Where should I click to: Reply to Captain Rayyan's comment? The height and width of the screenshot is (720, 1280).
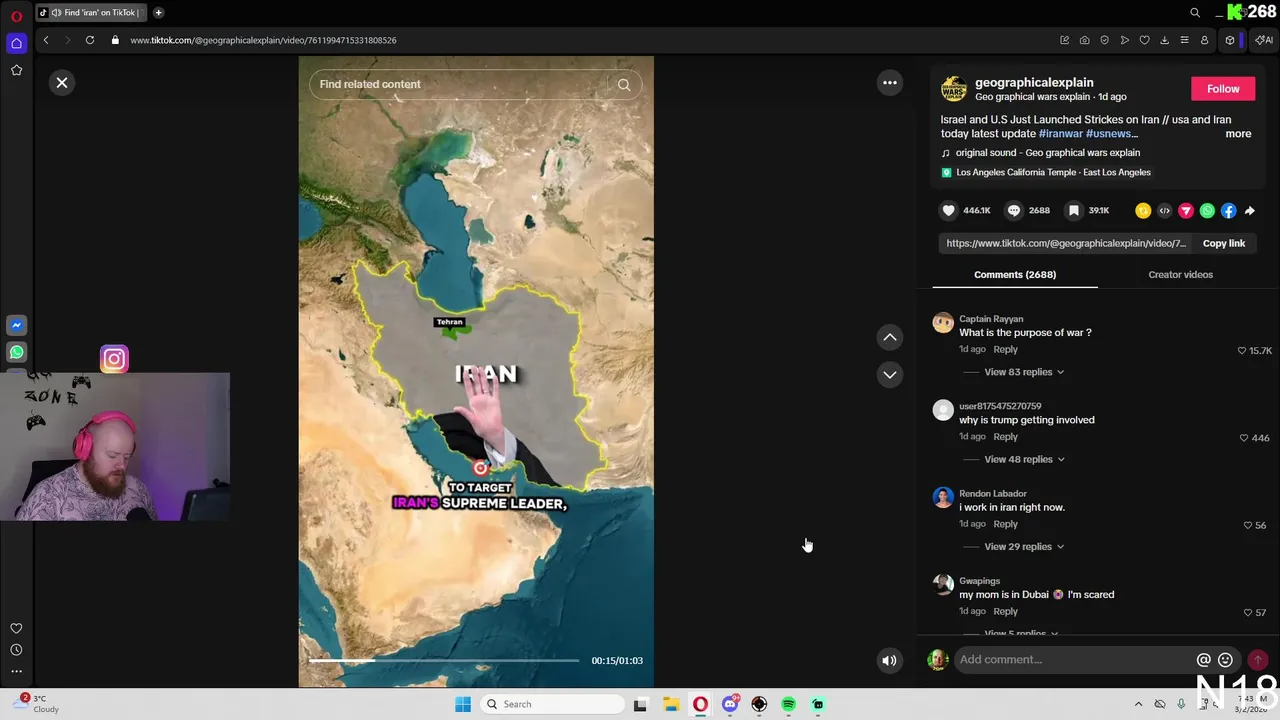pos(1005,349)
